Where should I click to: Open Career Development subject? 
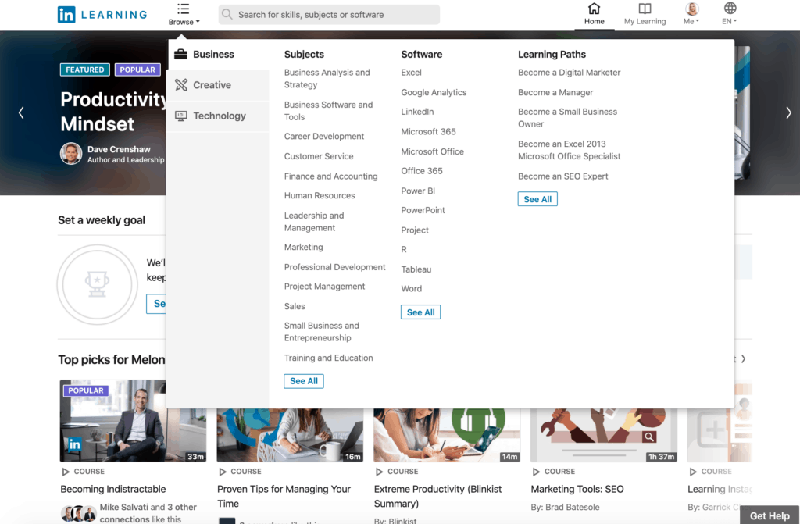tap(324, 136)
